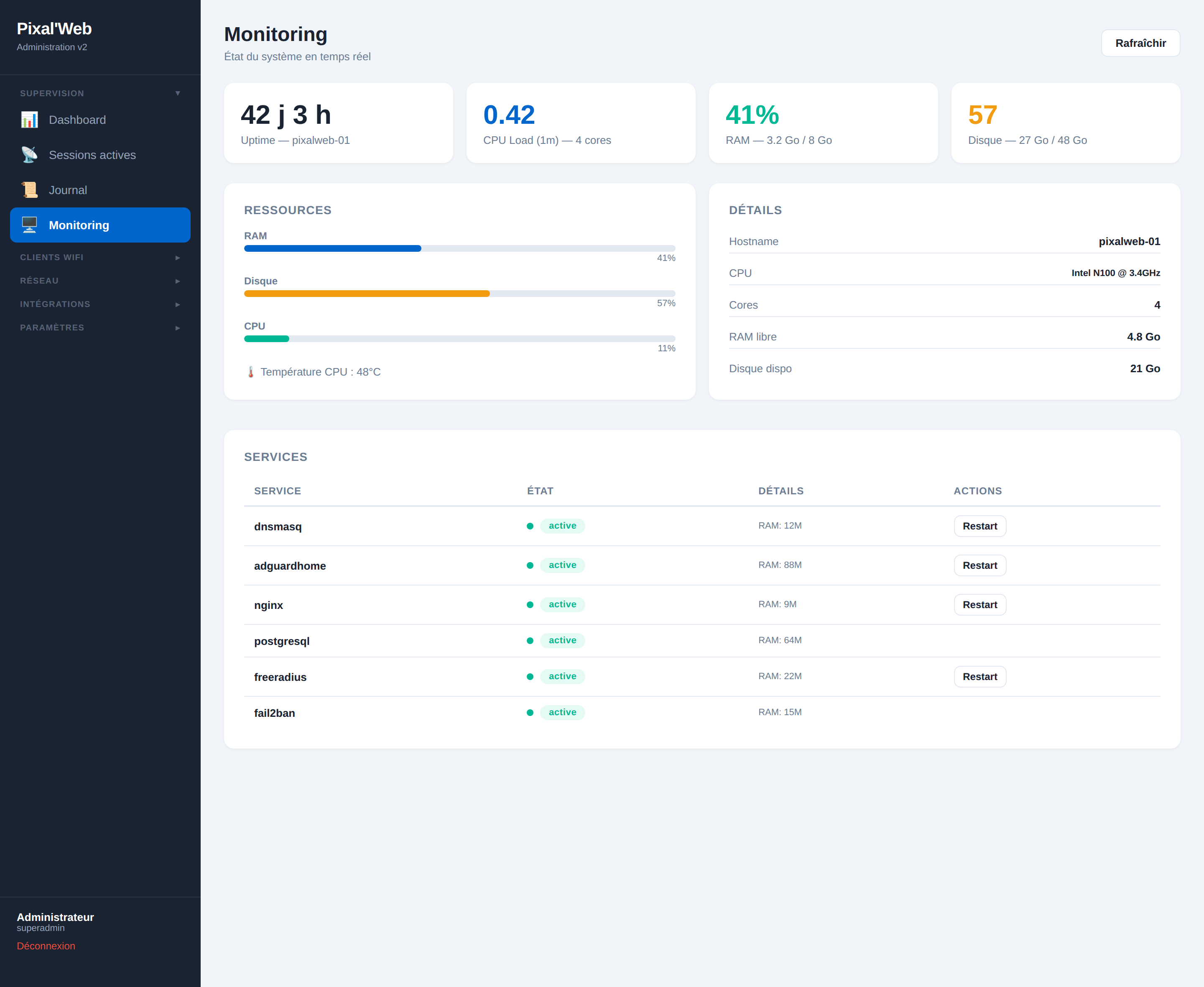Click the postgresql service name
Image resolution: width=1204 pixels, height=987 pixels.
pyautogui.click(x=282, y=641)
